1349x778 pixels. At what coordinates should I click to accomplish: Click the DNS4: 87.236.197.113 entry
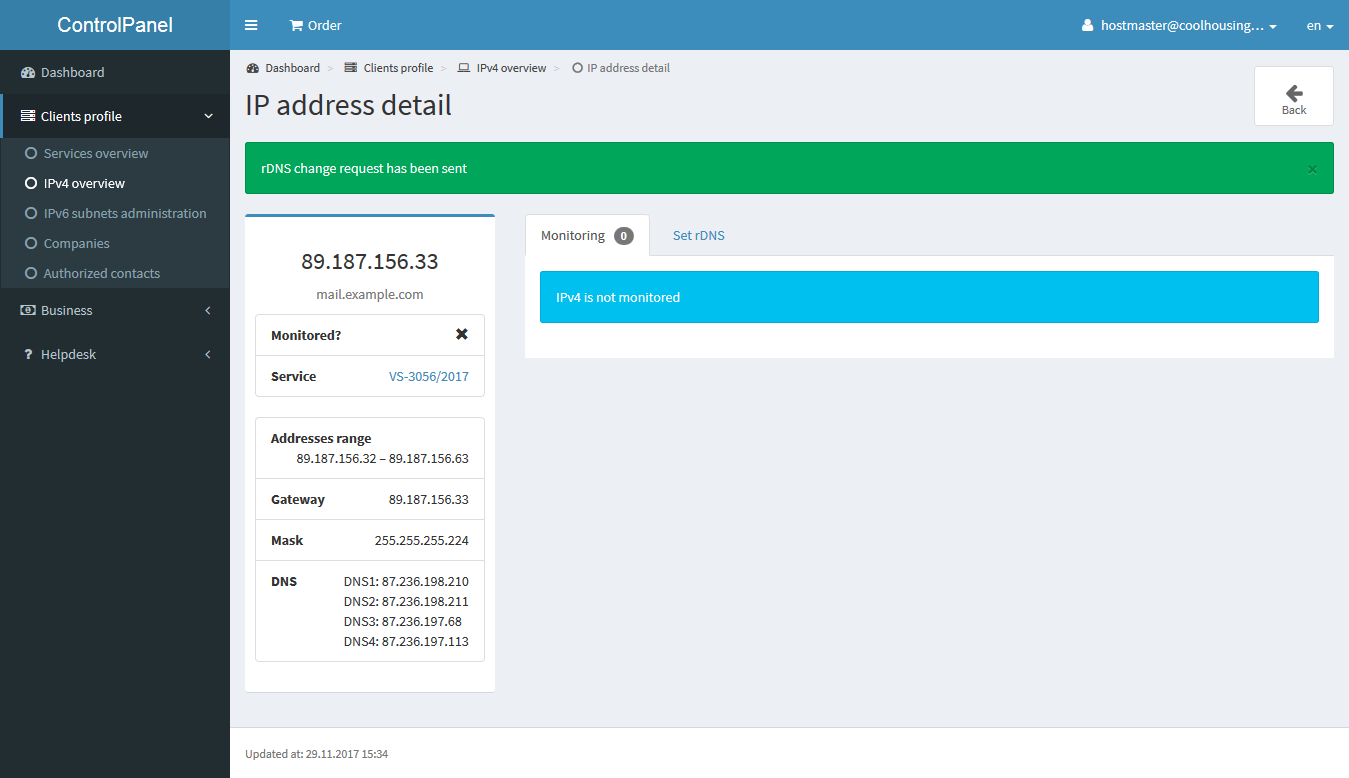(x=406, y=641)
